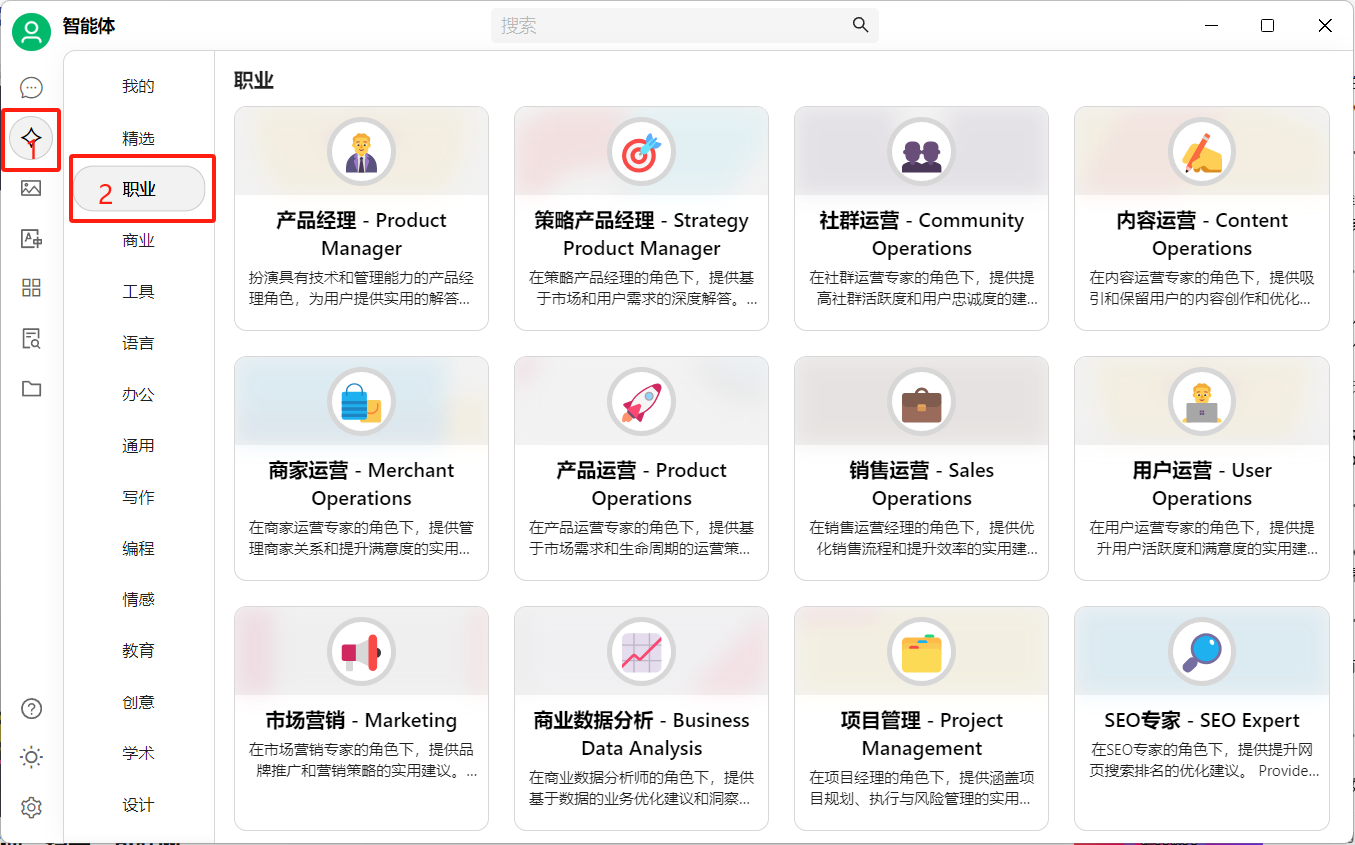Open the document search sidebar icon
This screenshot has height=845, width=1355.
tap(31, 338)
